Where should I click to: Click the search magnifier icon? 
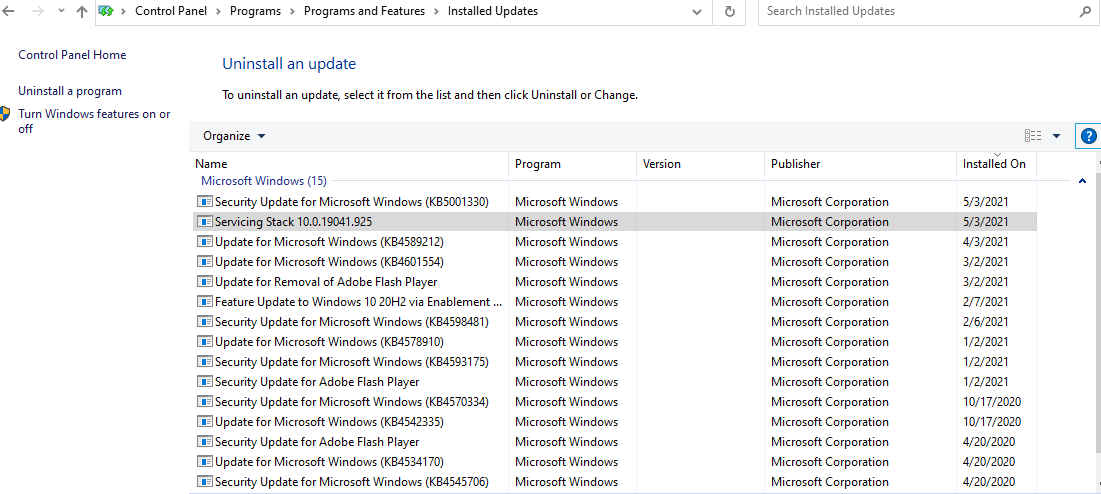tap(1086, 12)
